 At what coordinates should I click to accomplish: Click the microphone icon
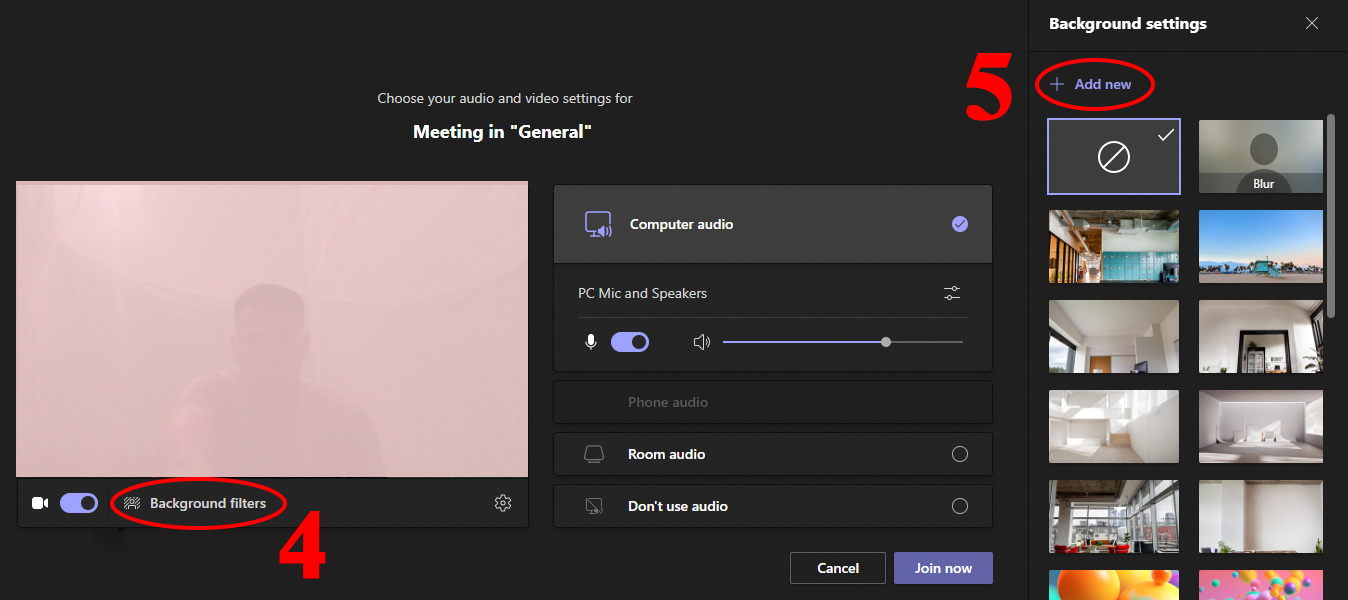[x=591, y=342]
